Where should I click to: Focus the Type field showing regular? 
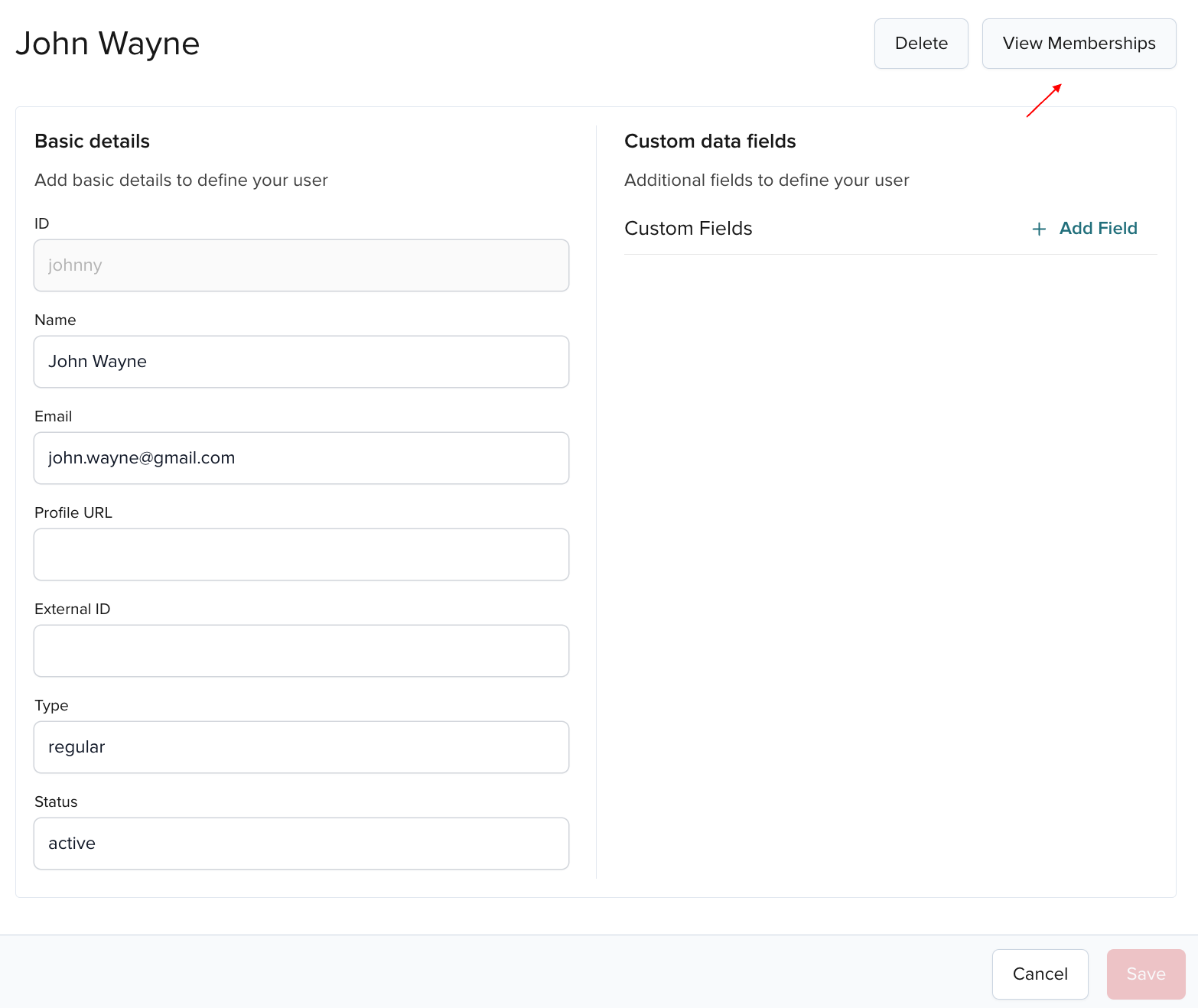click(301, 747)
